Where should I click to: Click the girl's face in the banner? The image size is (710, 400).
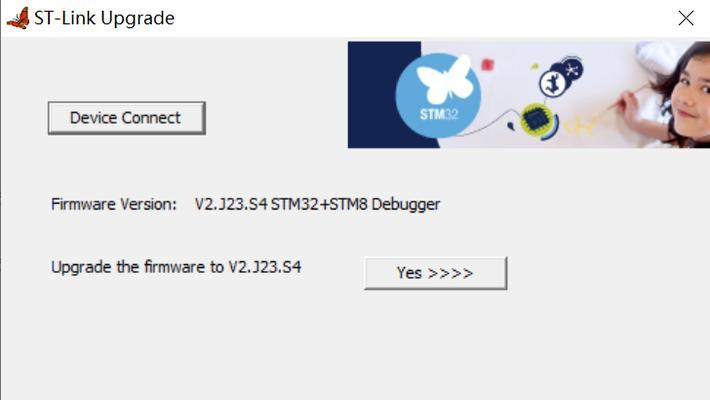click(x=690, y=96)
